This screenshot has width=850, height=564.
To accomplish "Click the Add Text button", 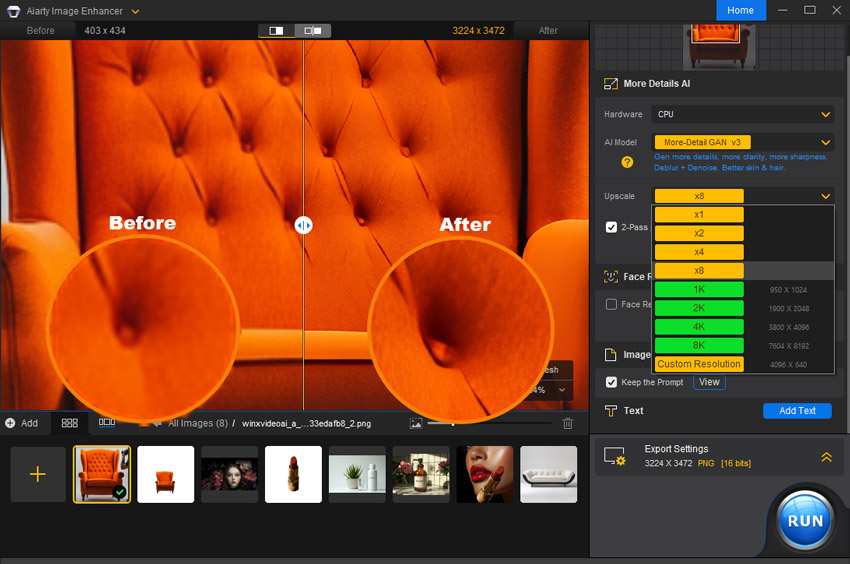I will pyautogui.click(x=797, y=411).
